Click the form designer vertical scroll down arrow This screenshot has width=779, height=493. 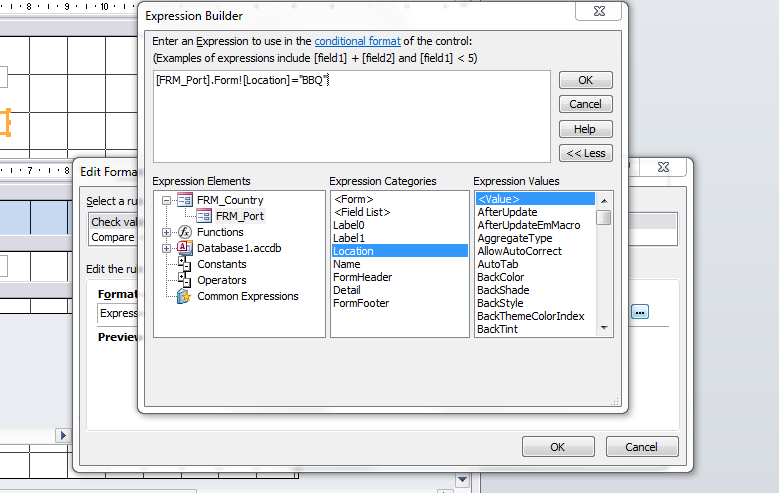pyautogui.click(x=463, y=480)
